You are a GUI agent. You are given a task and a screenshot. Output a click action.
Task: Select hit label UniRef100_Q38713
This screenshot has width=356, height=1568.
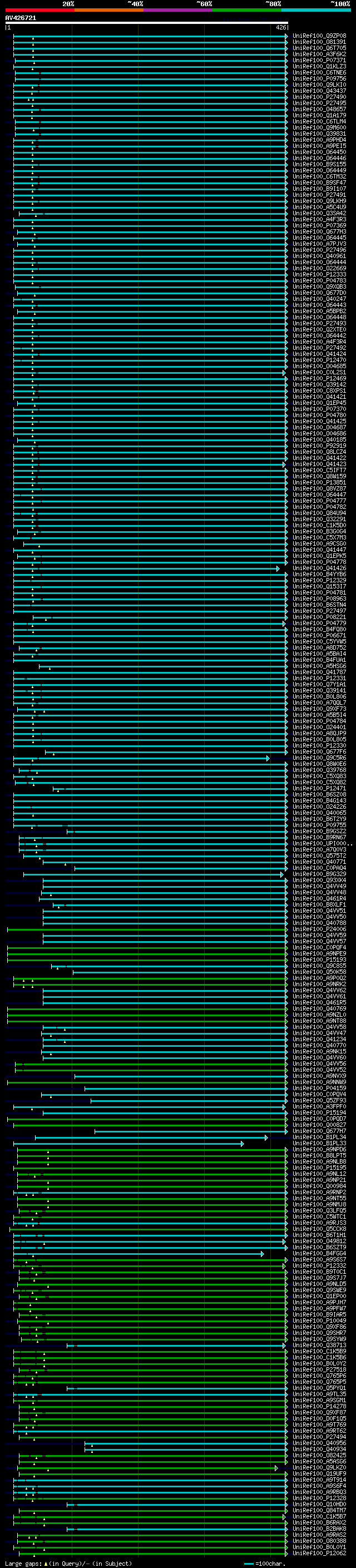pos(319,1344)
